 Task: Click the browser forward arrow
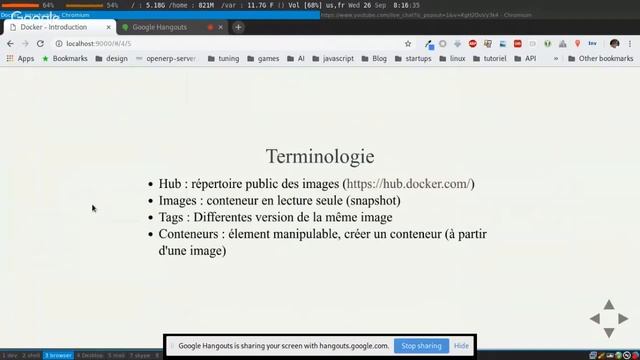pyautogui.click(x=25, y=44)
